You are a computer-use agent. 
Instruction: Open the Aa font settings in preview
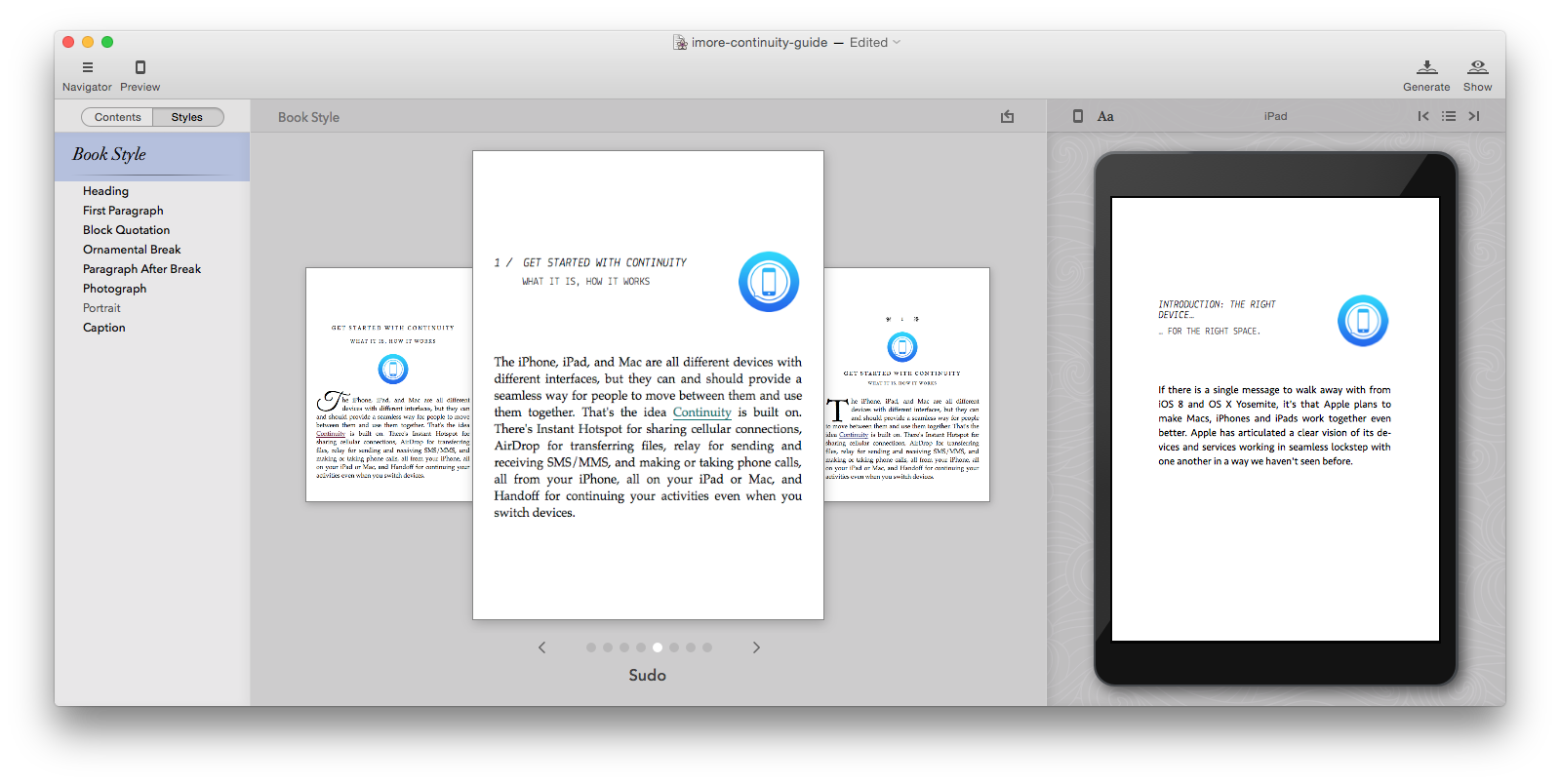1105,116
